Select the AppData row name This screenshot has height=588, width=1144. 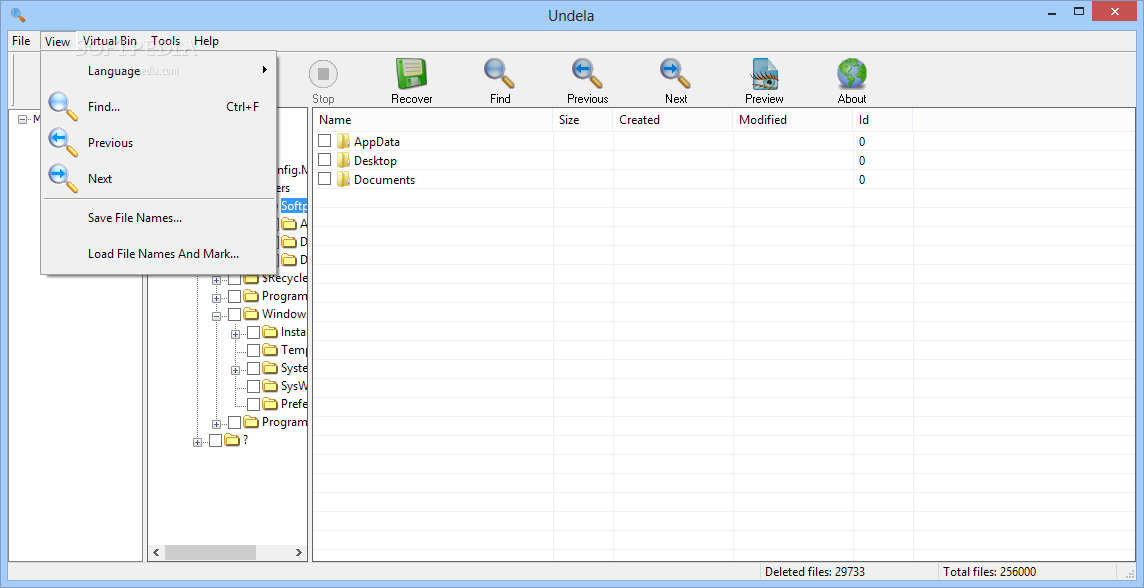[x=376, y=142]
